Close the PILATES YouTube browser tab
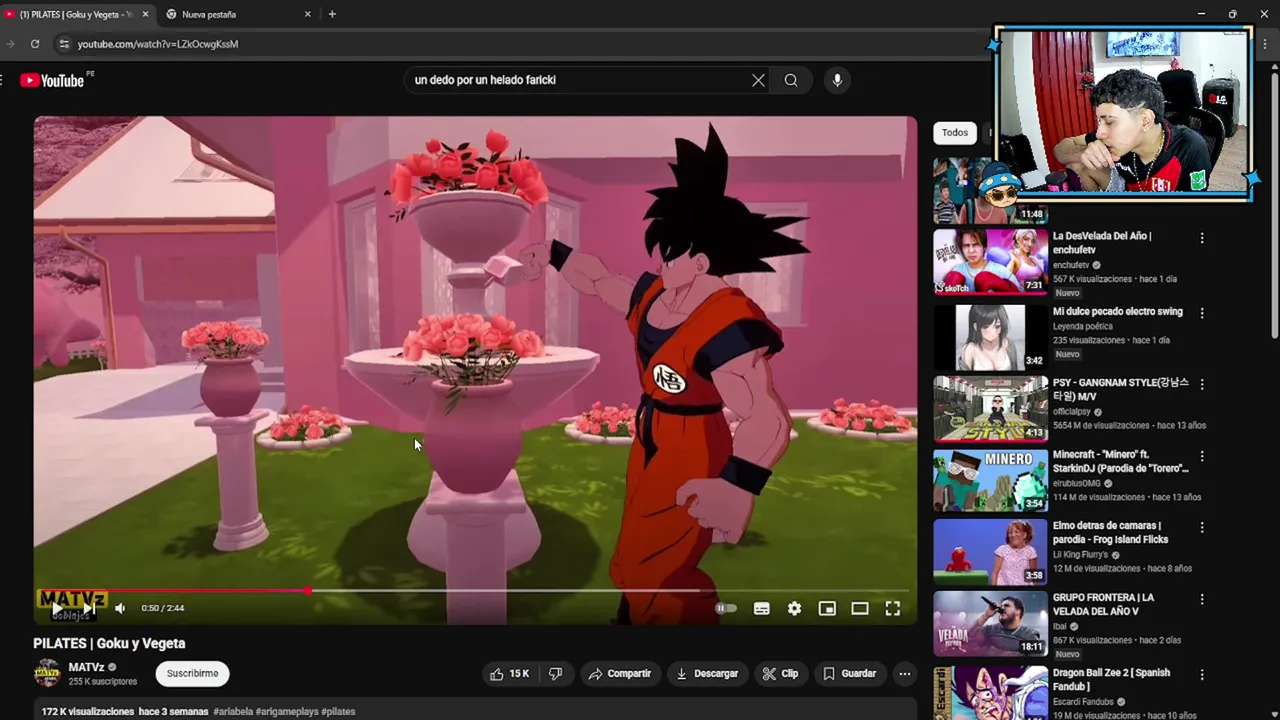Image resolution: width=1280 pixels, height=720 pixels. pyautogui.click(x=145, y=15)
